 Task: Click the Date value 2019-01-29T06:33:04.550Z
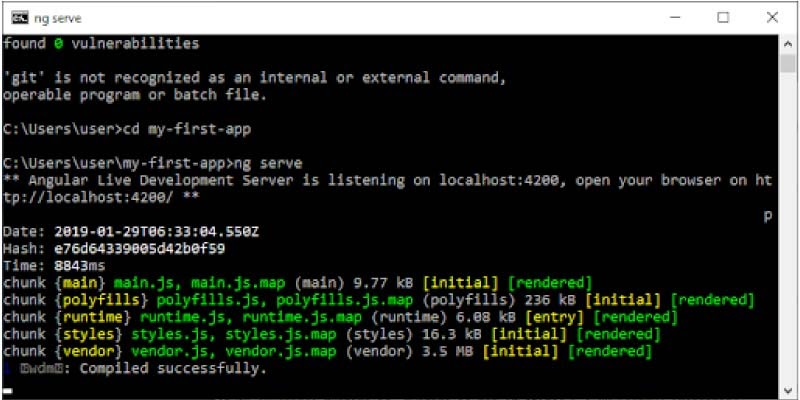click(157, 232)
